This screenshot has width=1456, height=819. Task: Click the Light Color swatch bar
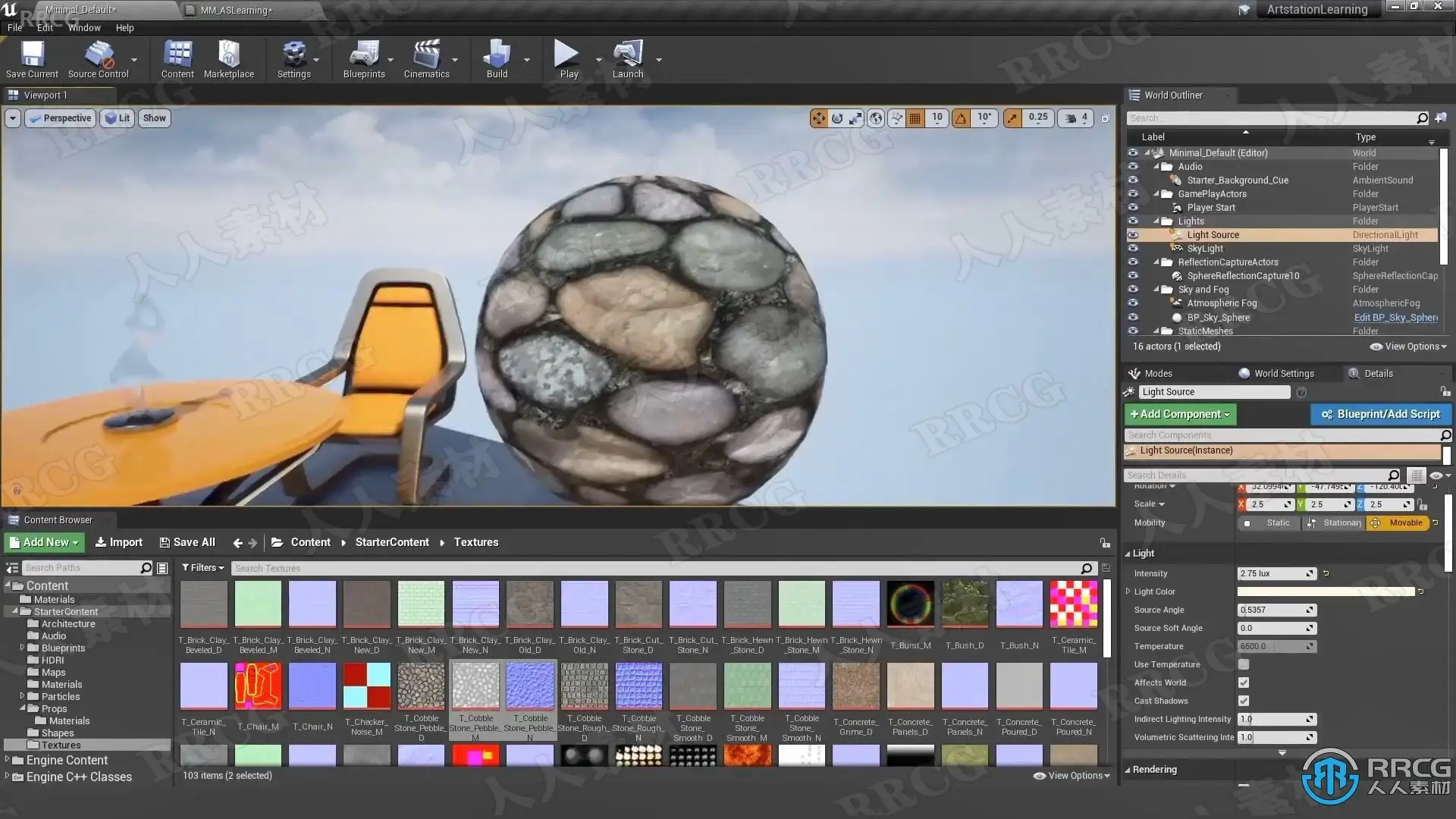pyautogui.click(x=1326, y=591)
